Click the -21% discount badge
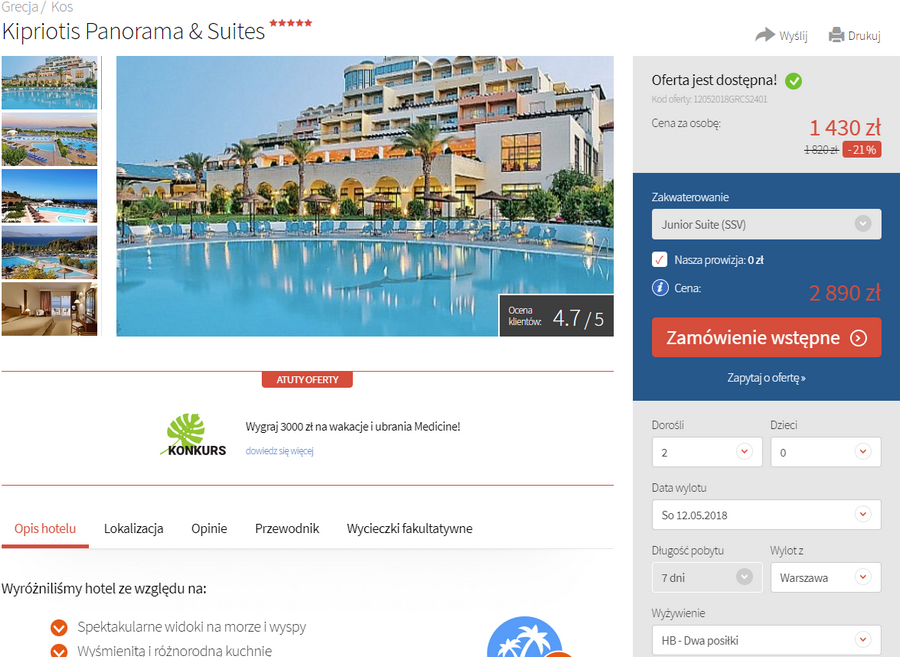The height and width of the screenshot is (657, 900). click(862, 150)
